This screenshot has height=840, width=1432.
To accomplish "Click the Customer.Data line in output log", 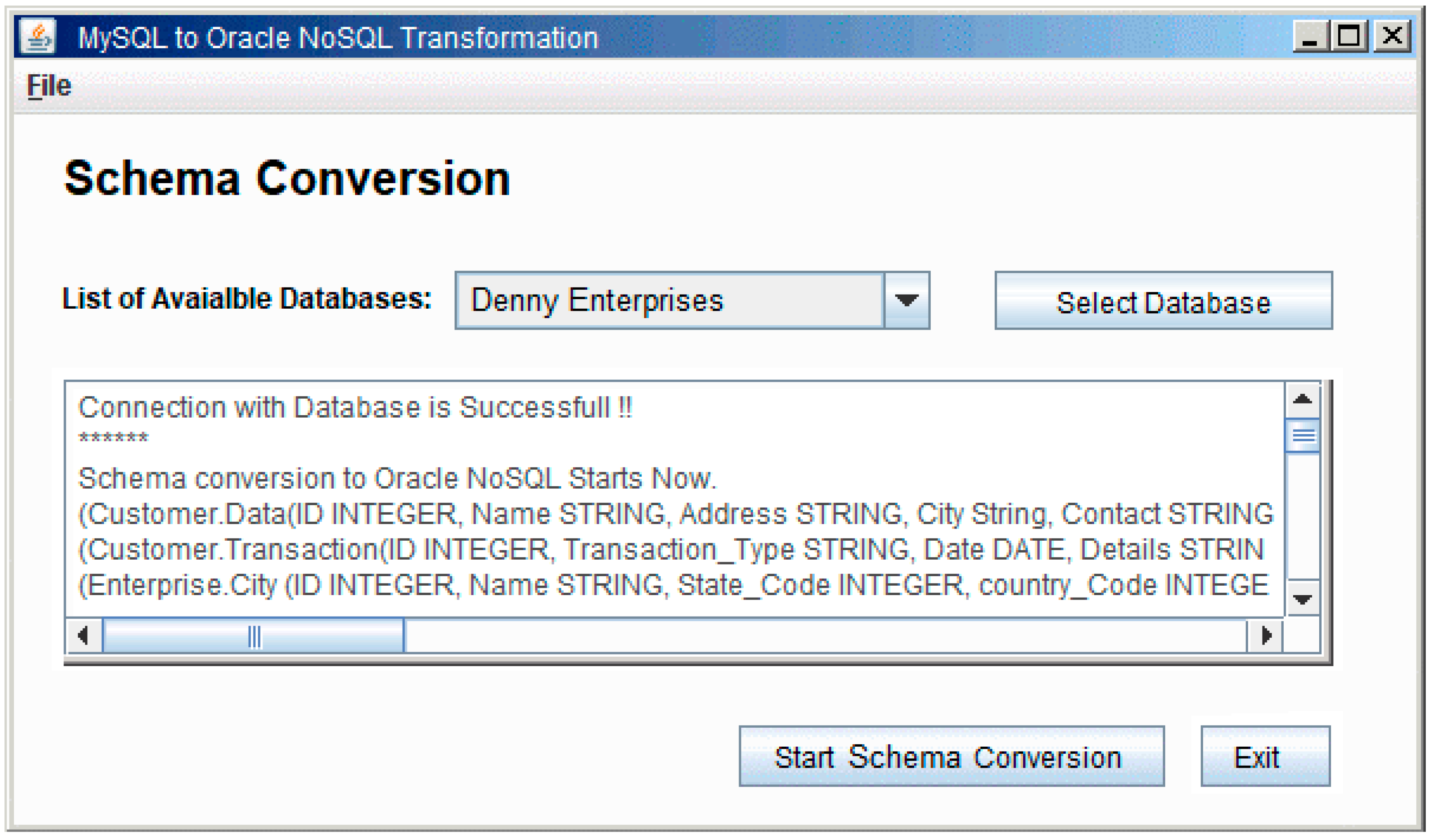I will click(675, 514).
